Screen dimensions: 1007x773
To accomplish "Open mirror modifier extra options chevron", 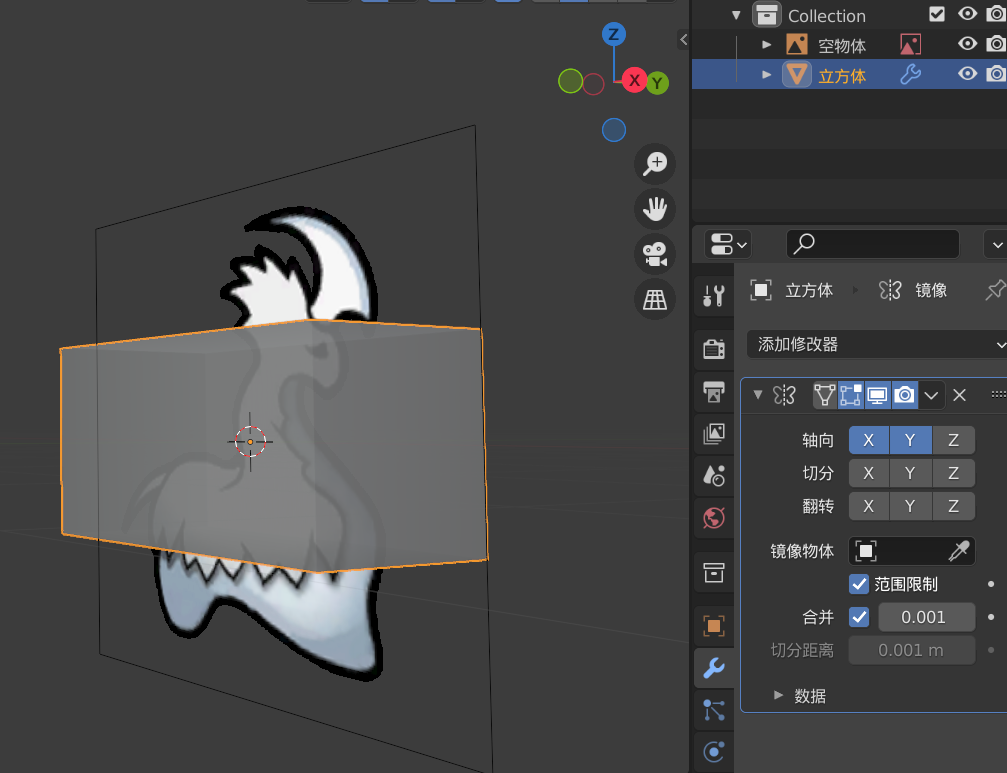I will (x=931, y=395).
